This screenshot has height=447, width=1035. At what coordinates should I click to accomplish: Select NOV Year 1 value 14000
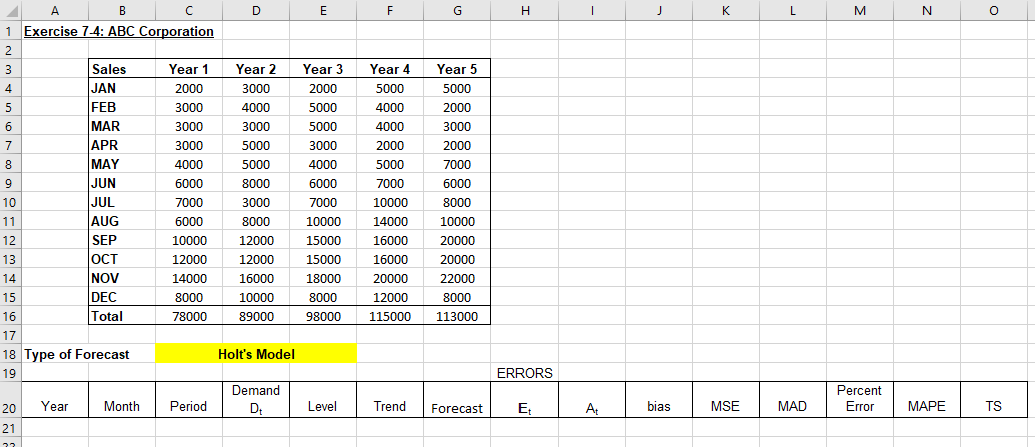[x=189, y=278]
